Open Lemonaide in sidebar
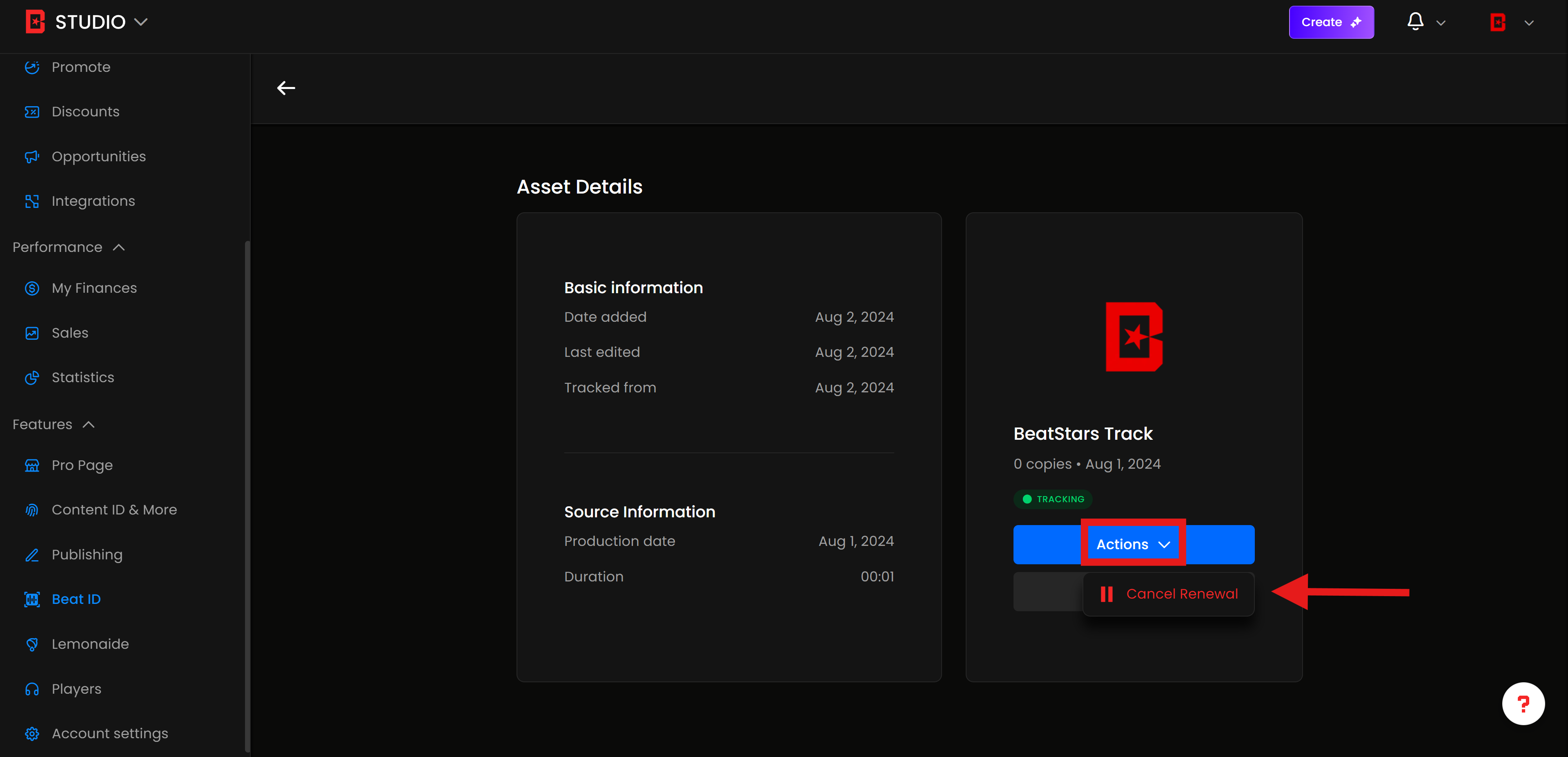1568x757 pixels. tap(90, 644)
